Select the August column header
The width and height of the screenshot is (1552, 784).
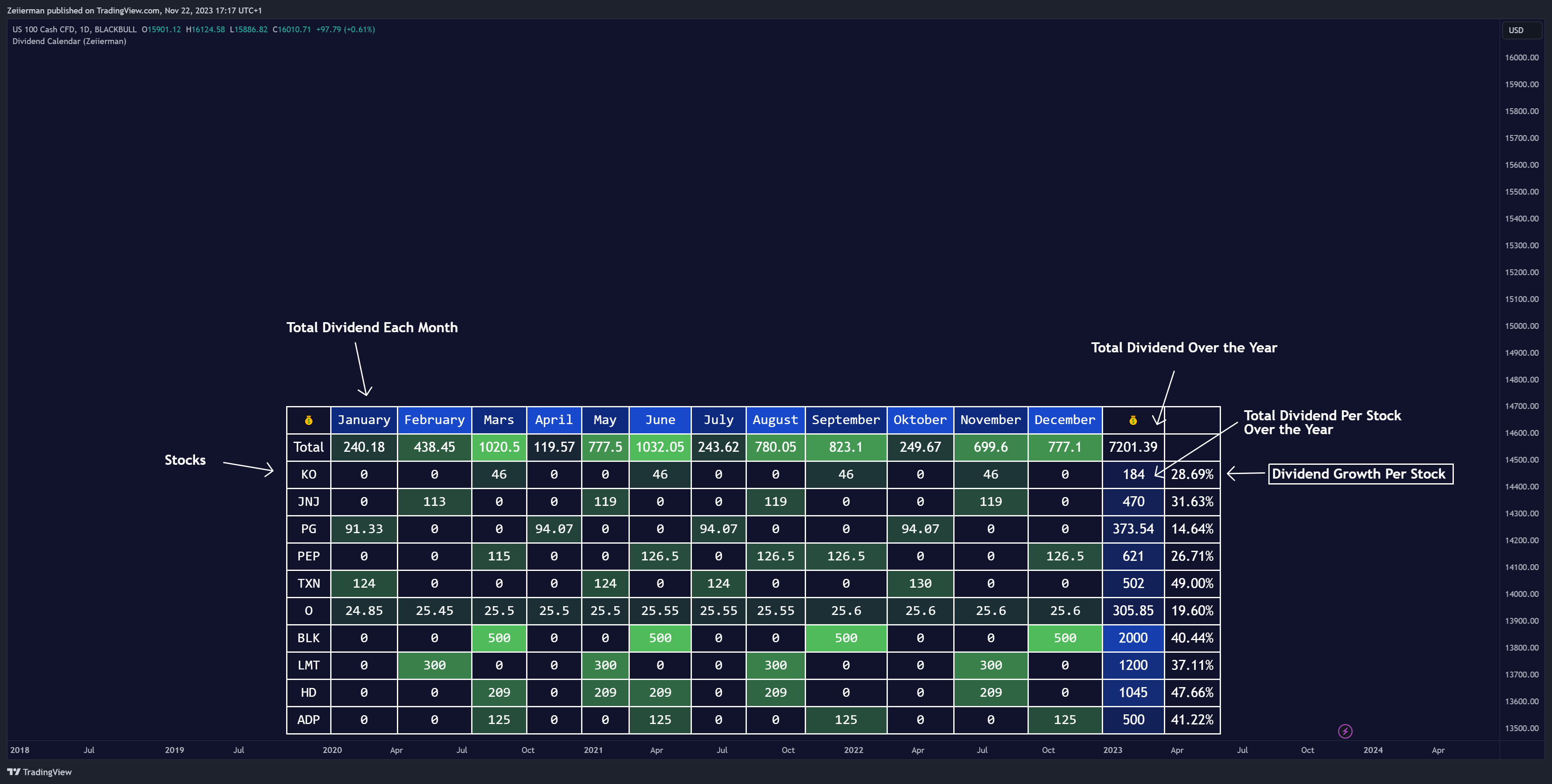coord(775,420)
